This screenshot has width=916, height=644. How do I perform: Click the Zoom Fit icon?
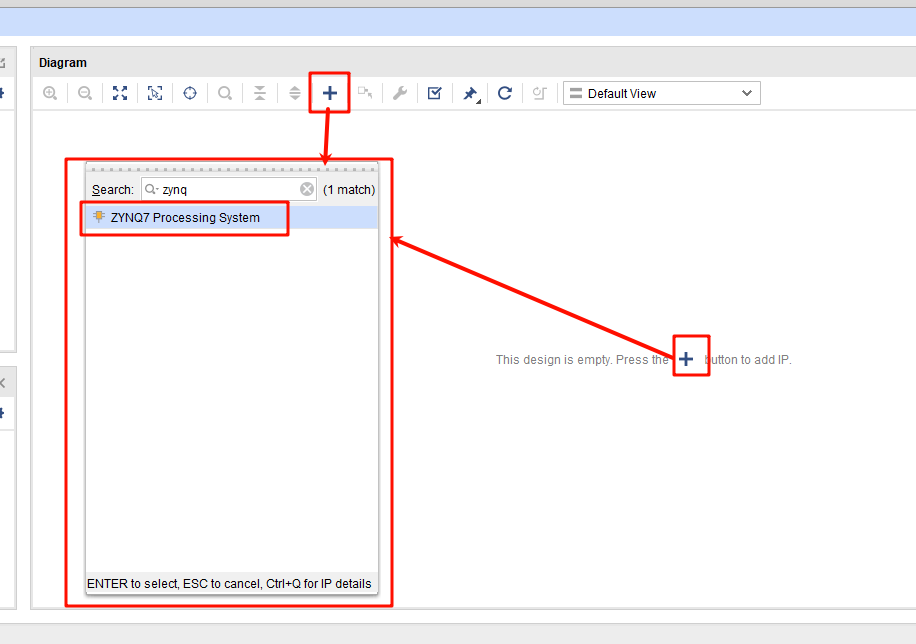(x=120, y=93)
